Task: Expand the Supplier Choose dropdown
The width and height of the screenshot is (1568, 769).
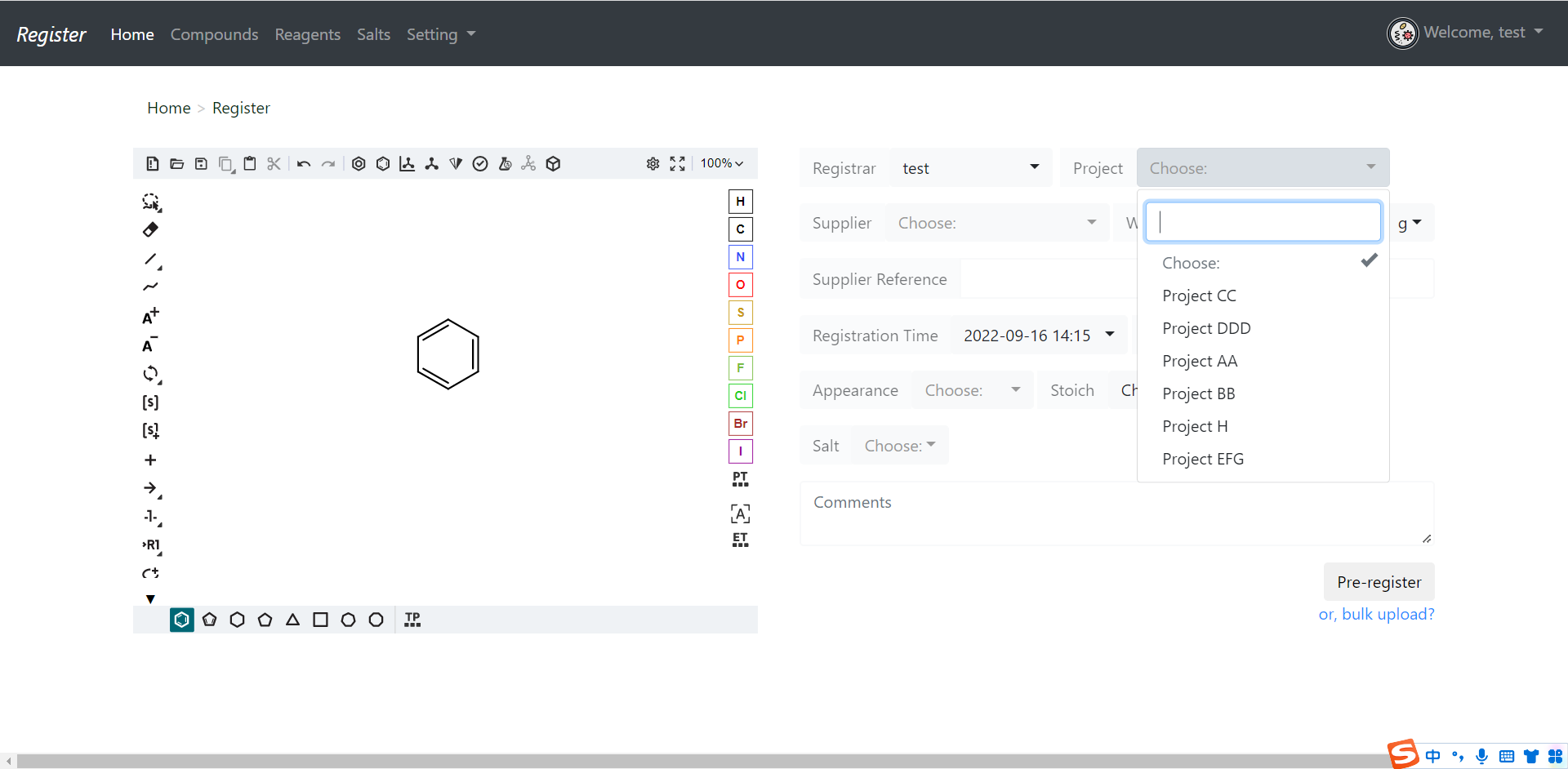Action: tap(997, 223)
